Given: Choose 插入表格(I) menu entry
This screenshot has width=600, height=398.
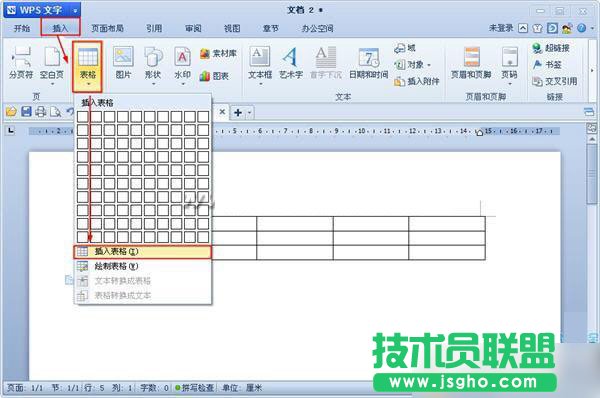Looking at the screenshot, I should tap(142, 252).
